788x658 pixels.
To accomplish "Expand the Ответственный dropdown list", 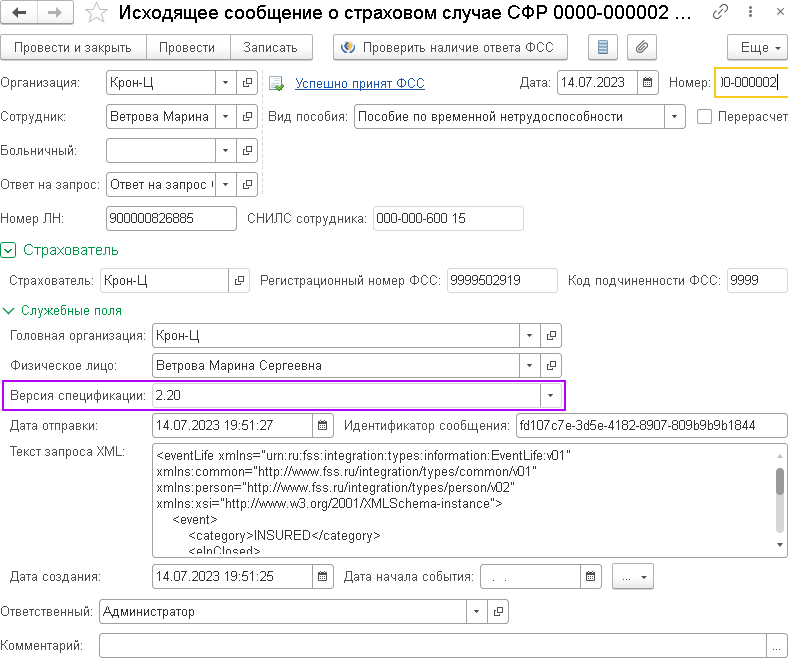I will click(476, 611).
